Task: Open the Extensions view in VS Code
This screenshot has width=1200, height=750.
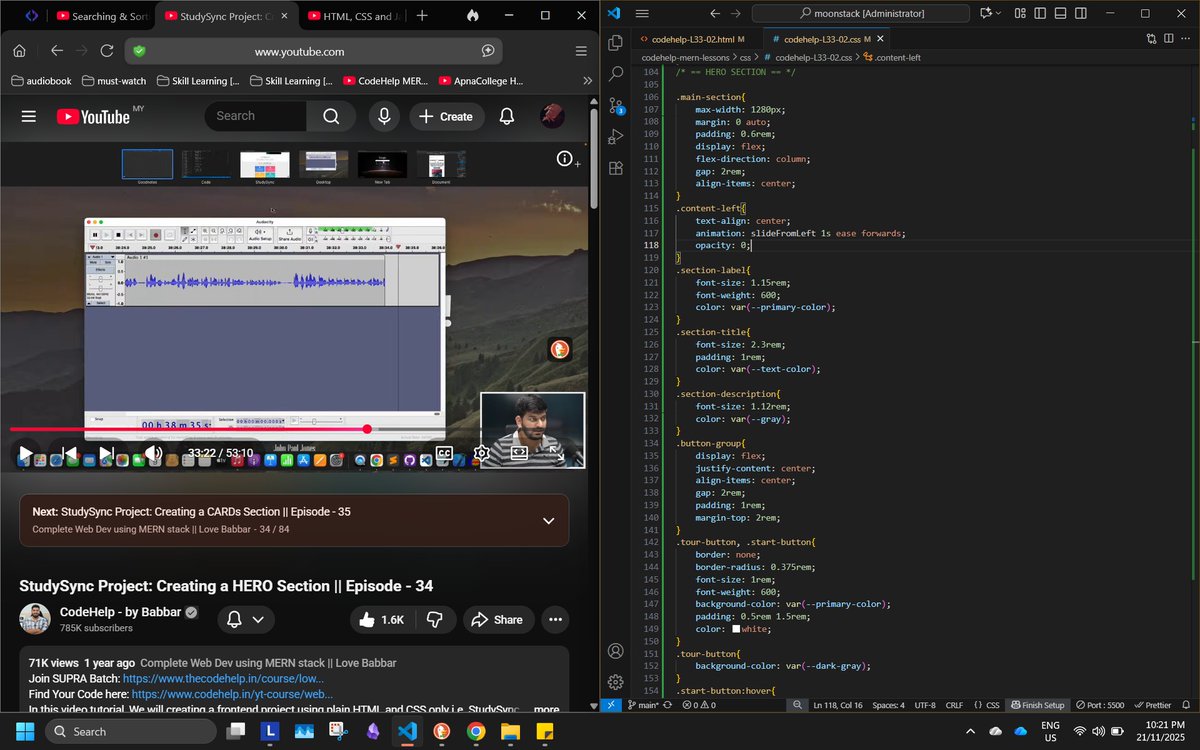Action: 616,168
